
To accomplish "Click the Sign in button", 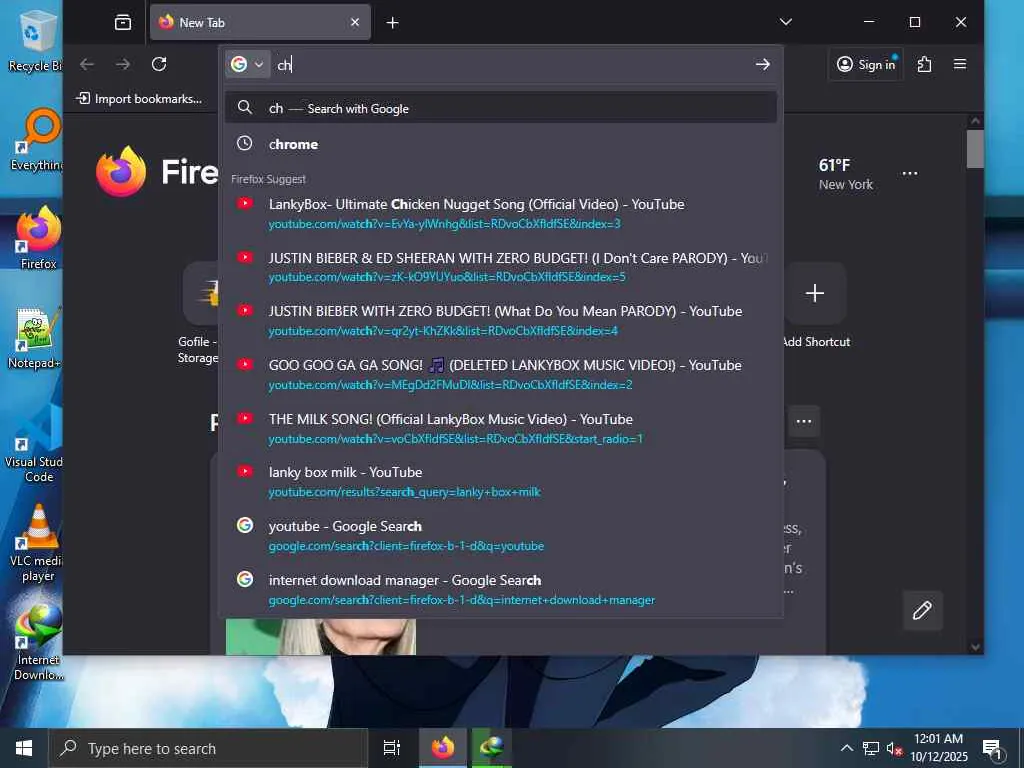I will [x=866, y=64].
